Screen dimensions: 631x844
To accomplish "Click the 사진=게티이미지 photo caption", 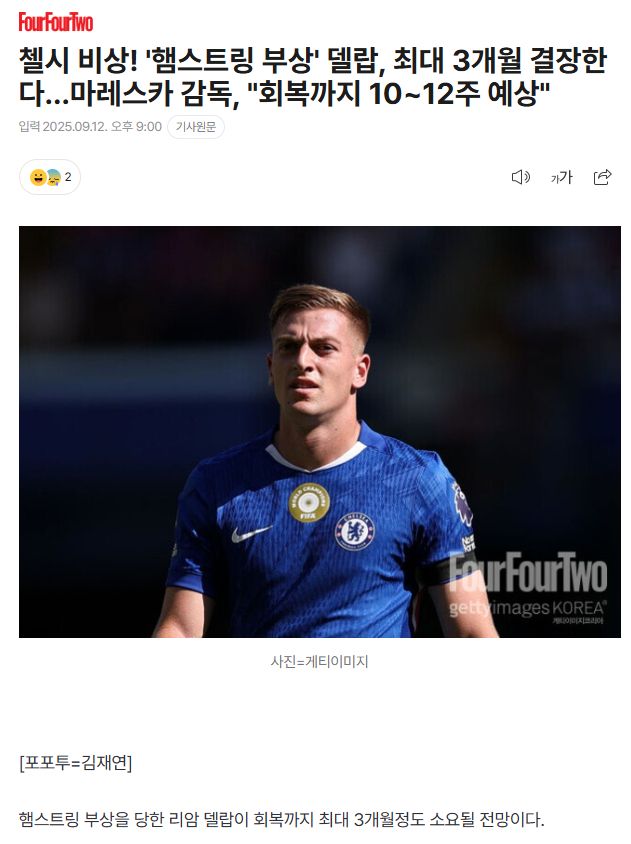I will (x=319, y=661).
